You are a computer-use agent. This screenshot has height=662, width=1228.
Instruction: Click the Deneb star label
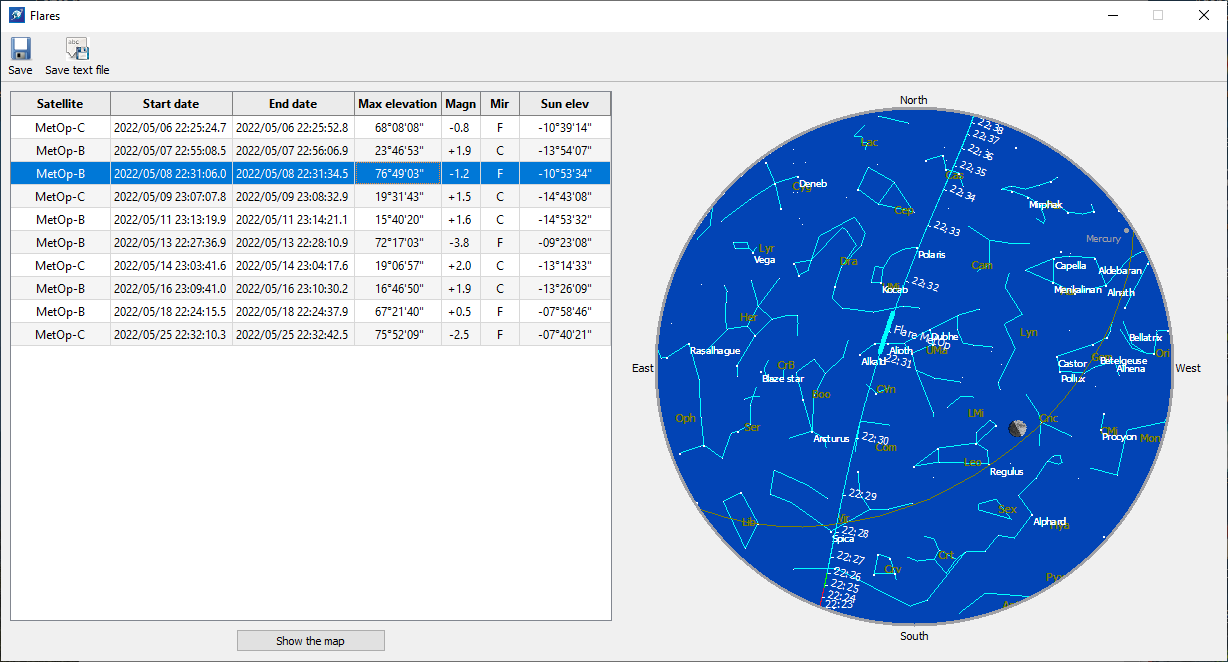(x=813, y=184)
